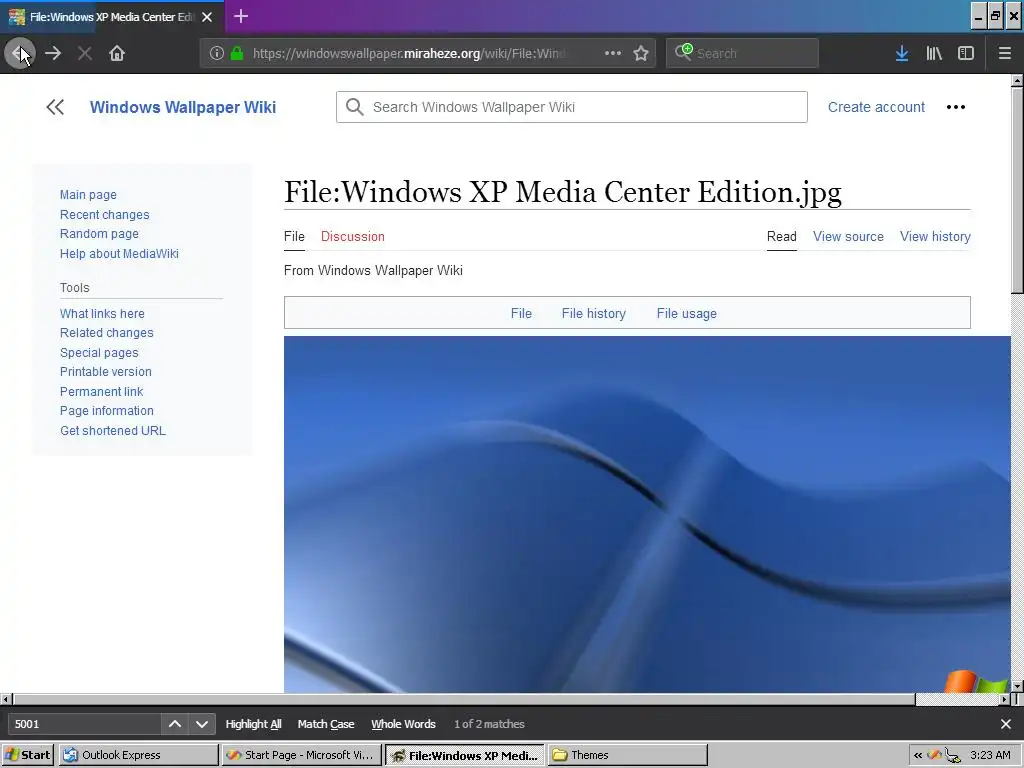Click the vertical scrollbar thumb

pyautogui.click(x=1017, y=189)
